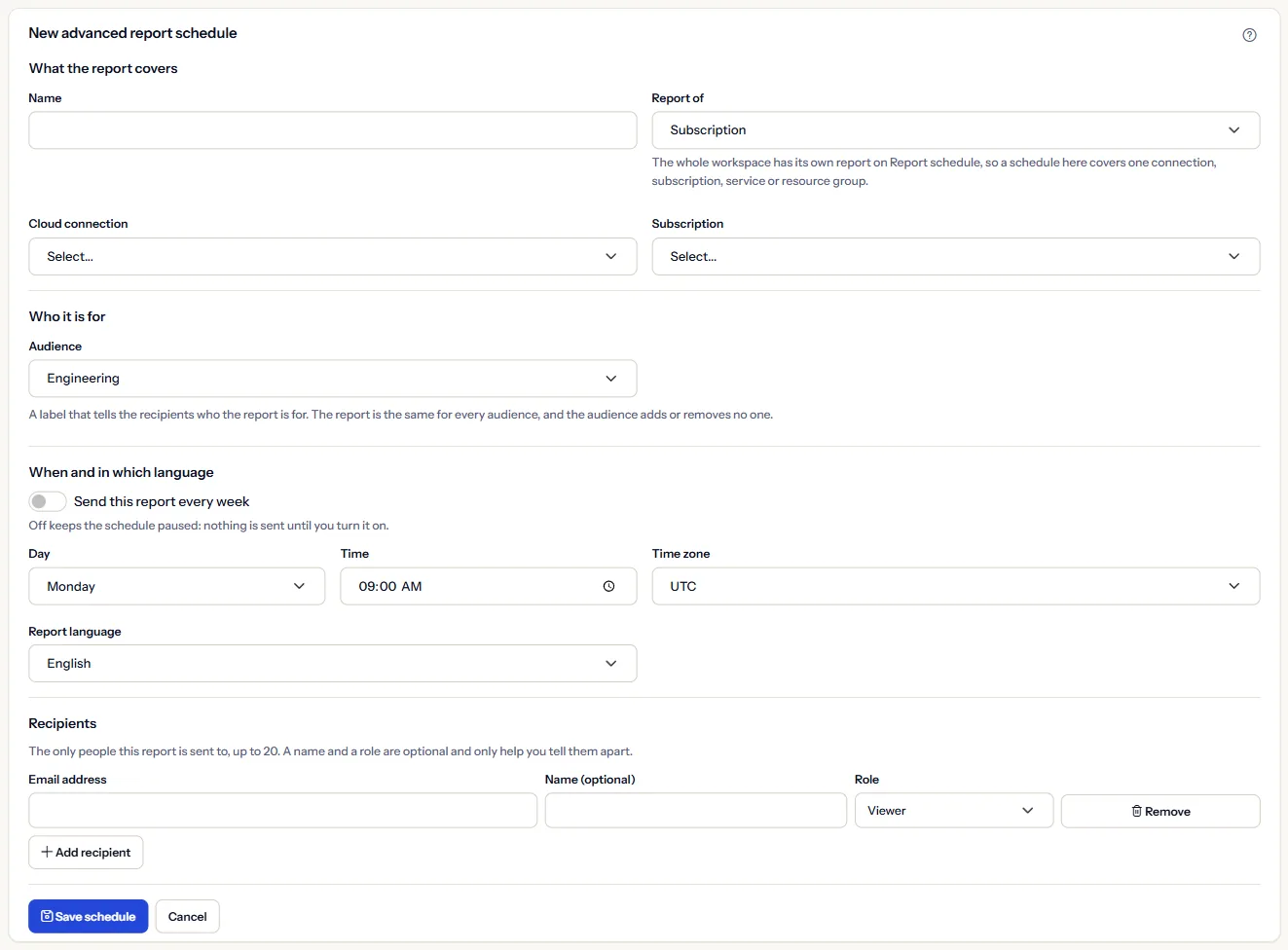
Task: Toggle Send this report every week
Action: (x=48, y=501)
